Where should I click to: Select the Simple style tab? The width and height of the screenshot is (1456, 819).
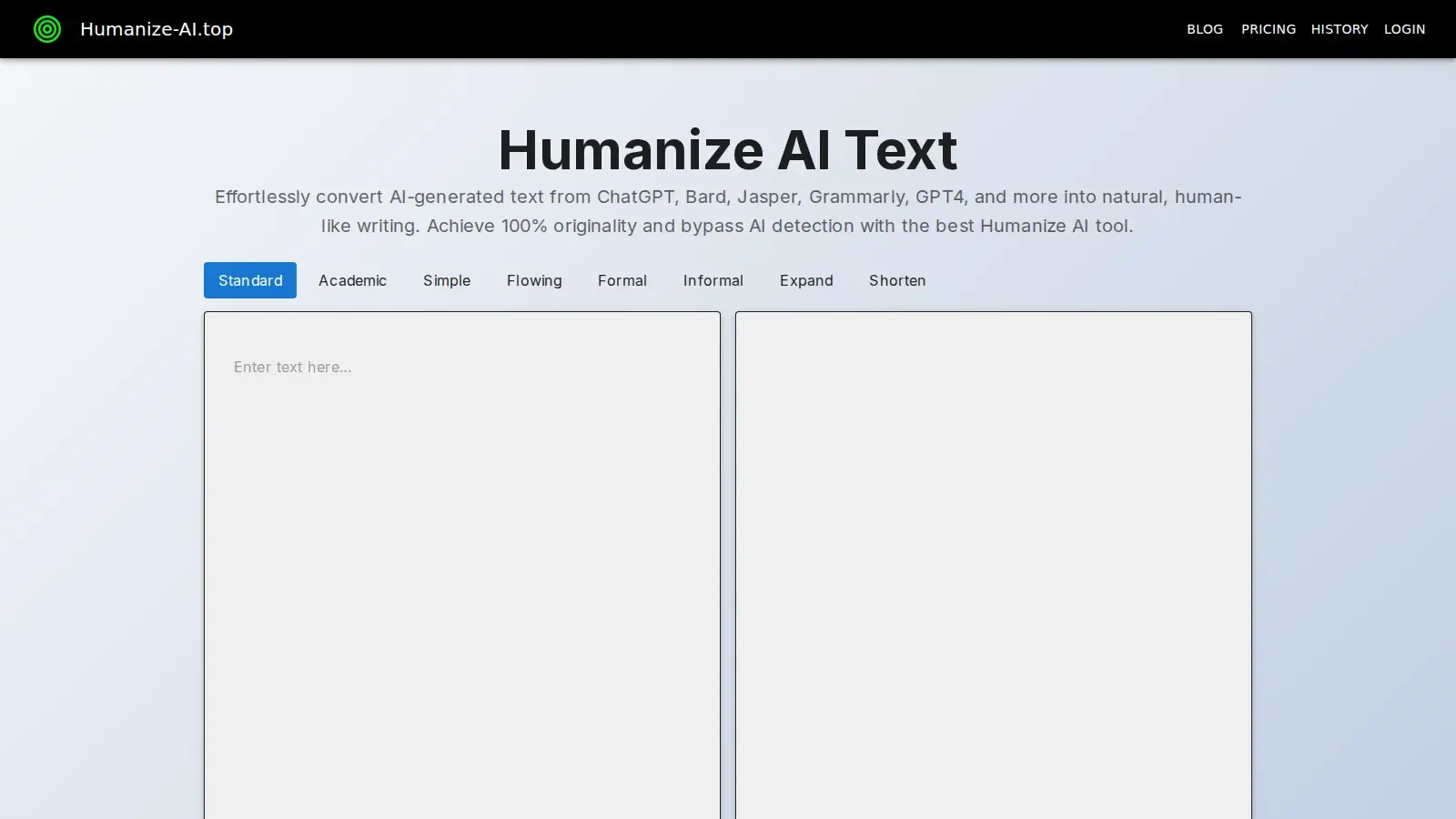tap(446, 280)
